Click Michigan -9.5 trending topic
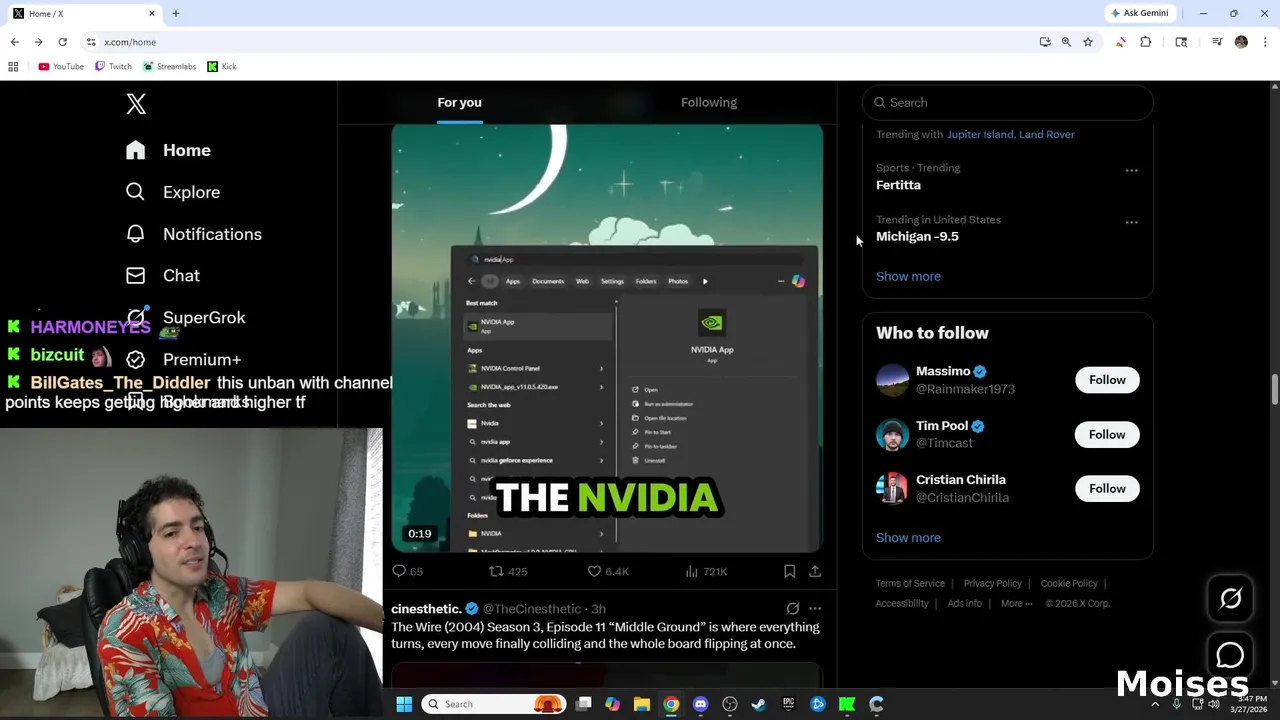 [x=917, y=236]
